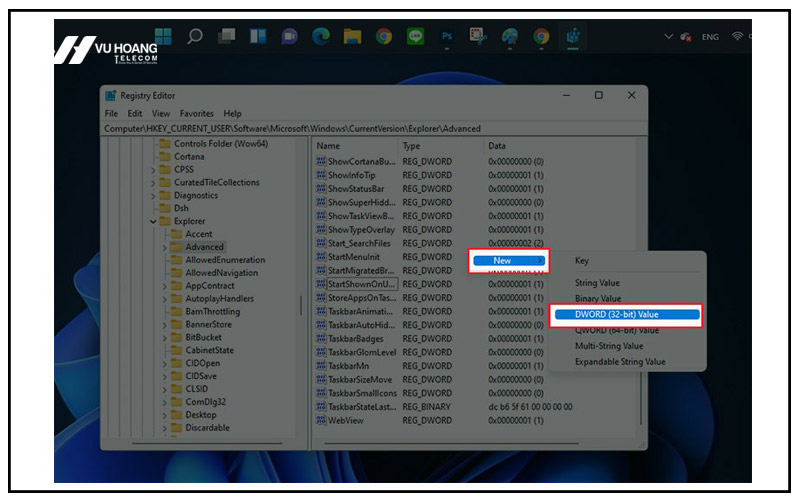The image size is (800, 500).
Task: Expand the BannerStore key
Action: (x=164, y=325)
